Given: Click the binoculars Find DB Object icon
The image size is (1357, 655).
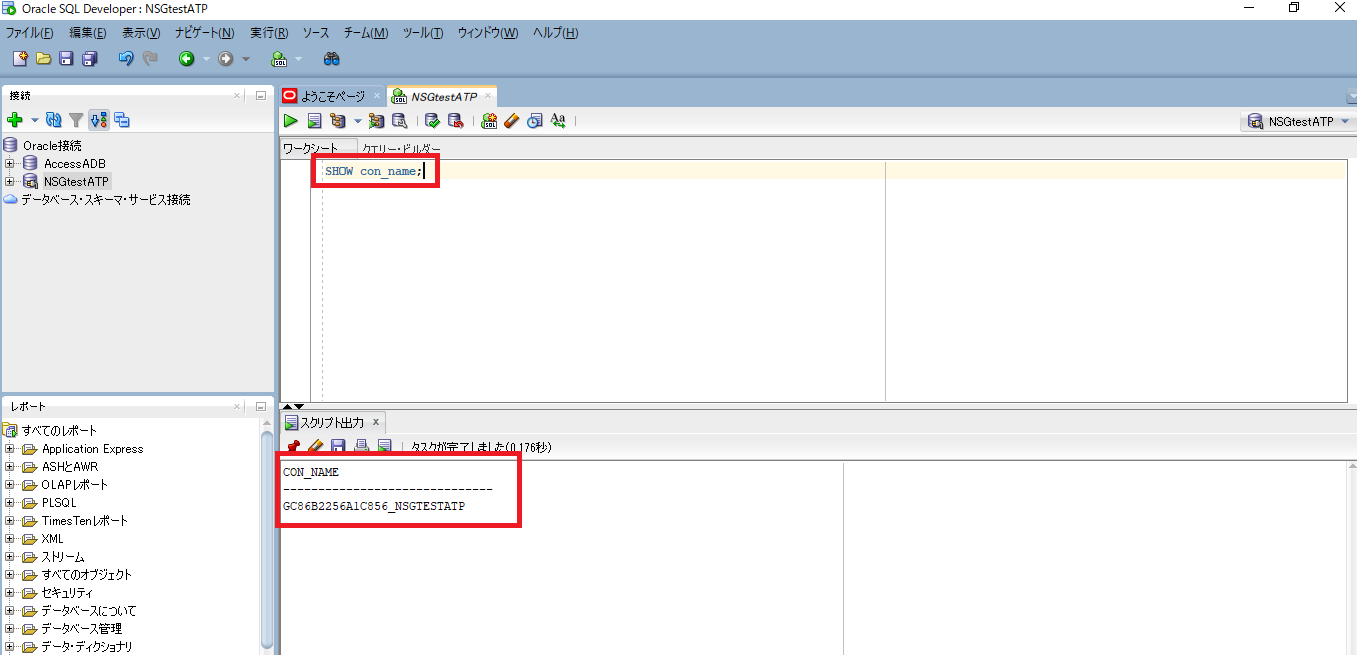Looking at the screenshot, I should 331,59.
